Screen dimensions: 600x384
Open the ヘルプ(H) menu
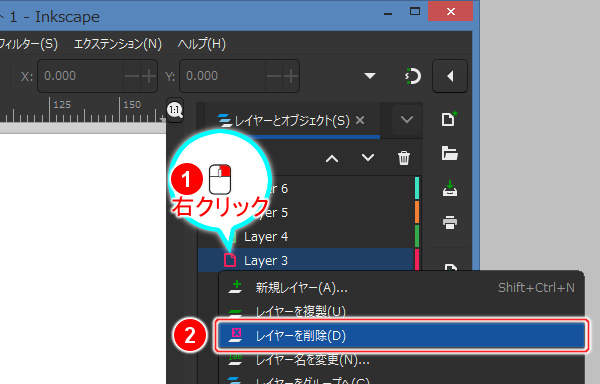click(202, 44)
